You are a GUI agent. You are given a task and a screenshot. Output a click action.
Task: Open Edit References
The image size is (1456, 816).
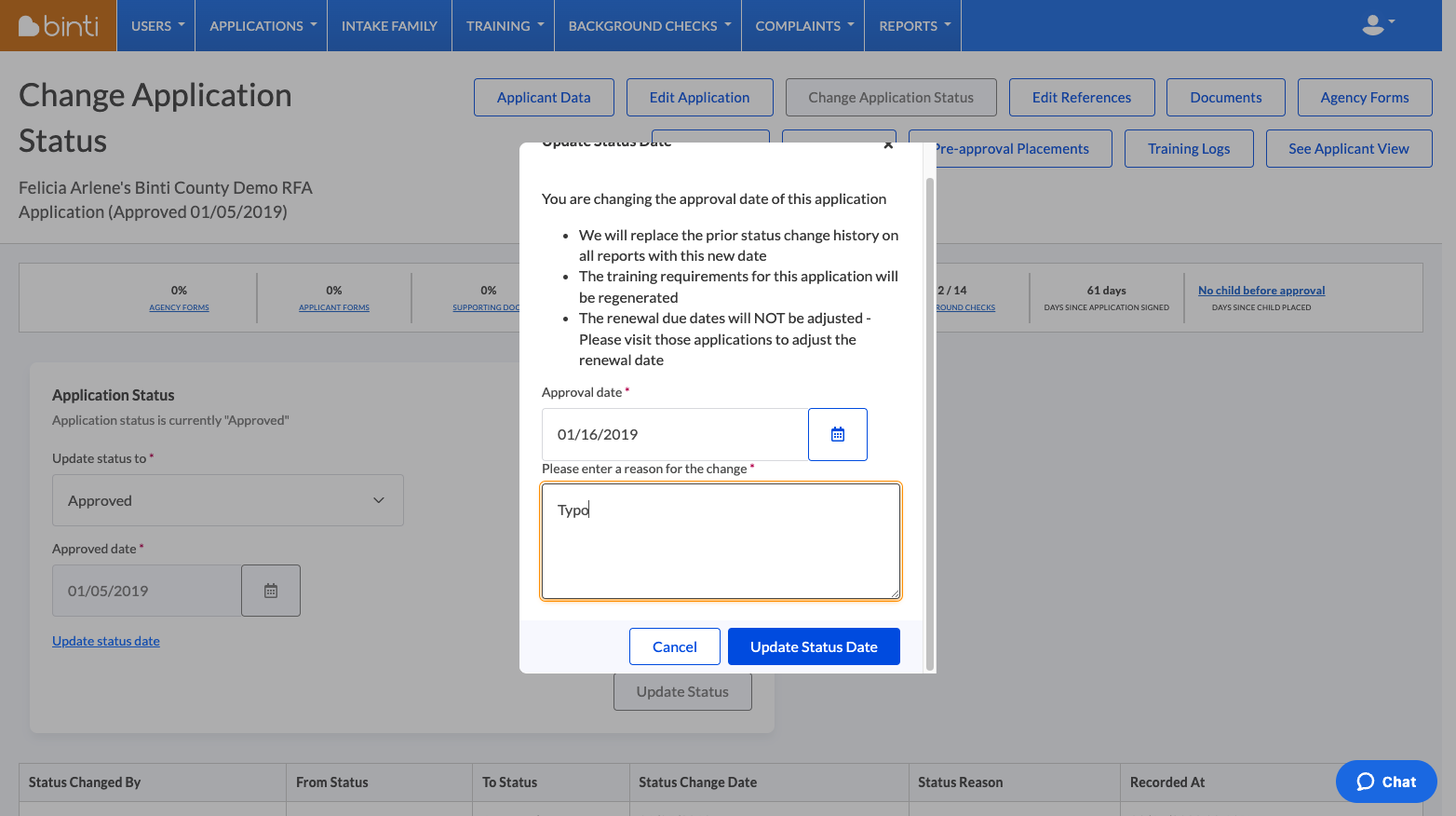(1082, 98)
